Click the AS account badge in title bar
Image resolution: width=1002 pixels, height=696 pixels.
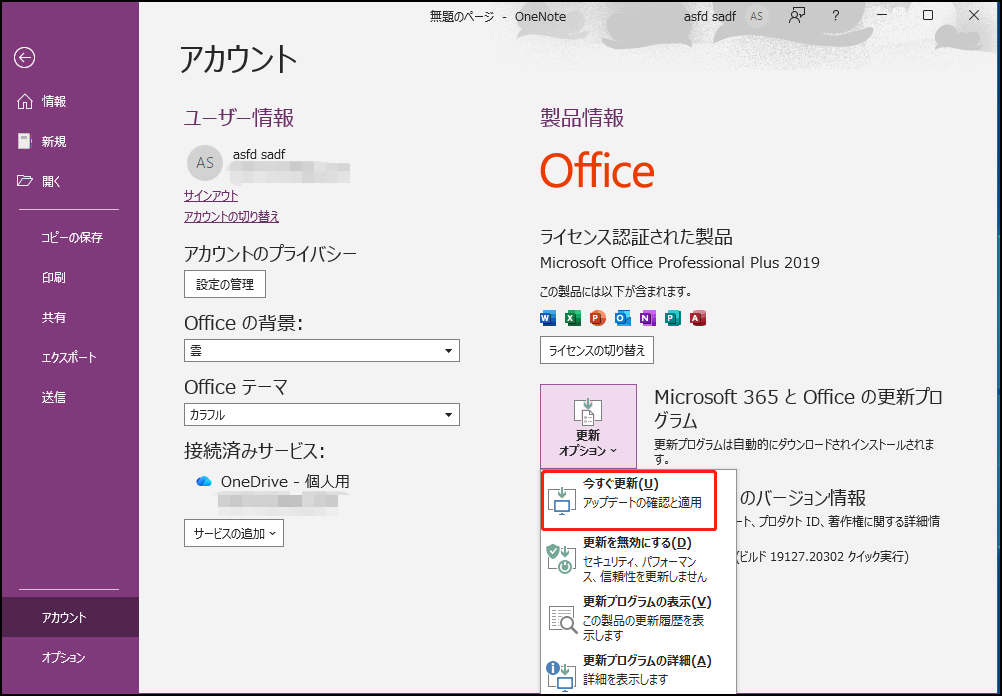pos(756,17)
